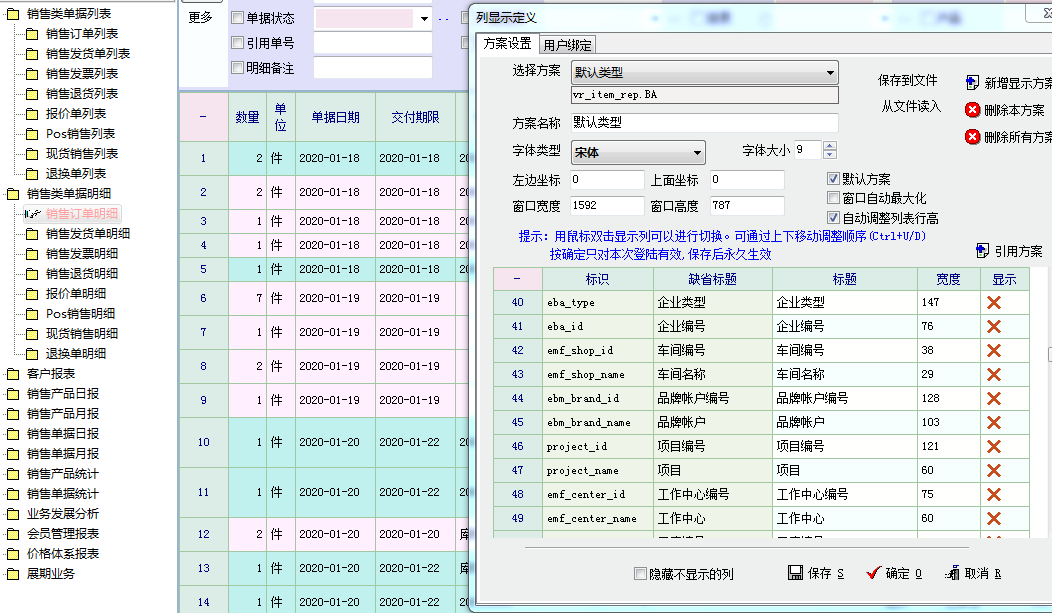Viewport: 1052px width, 613px height.
Task: Click the 取消 undo arrow icon
Action: (950, 573)
